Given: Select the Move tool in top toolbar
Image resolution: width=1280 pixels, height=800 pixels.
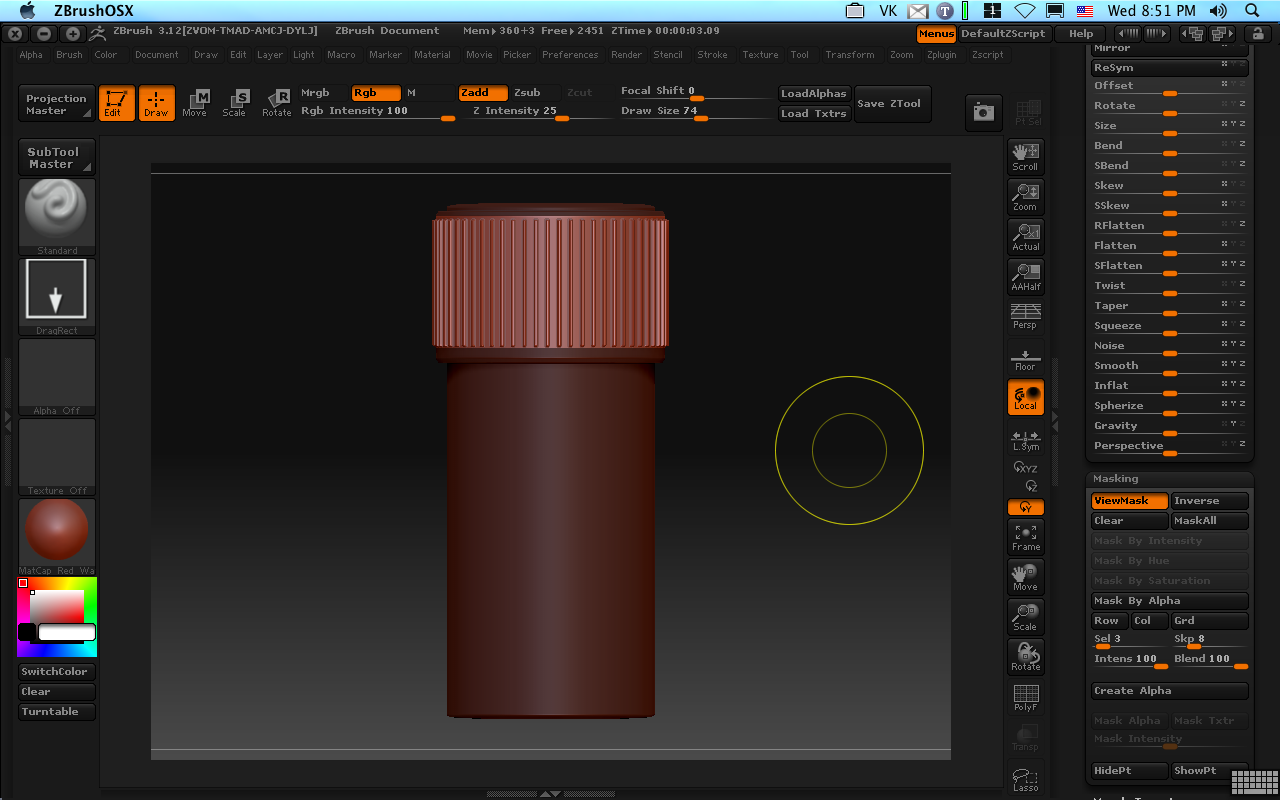Looking at the screenshot, I should [196, 102].
